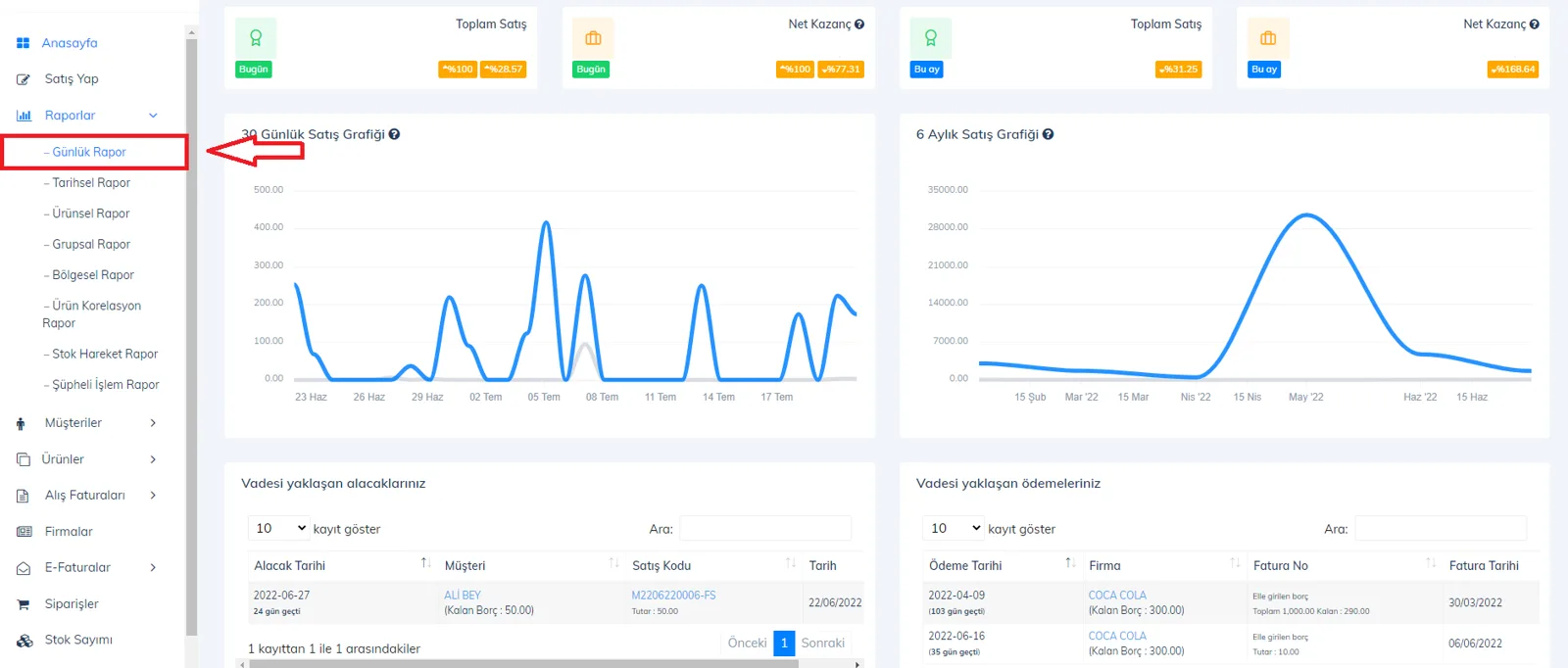
Task: Open the record count dropdown under Vadesi yaklaşan alacaklarınız
Action: tap(279, 529)
